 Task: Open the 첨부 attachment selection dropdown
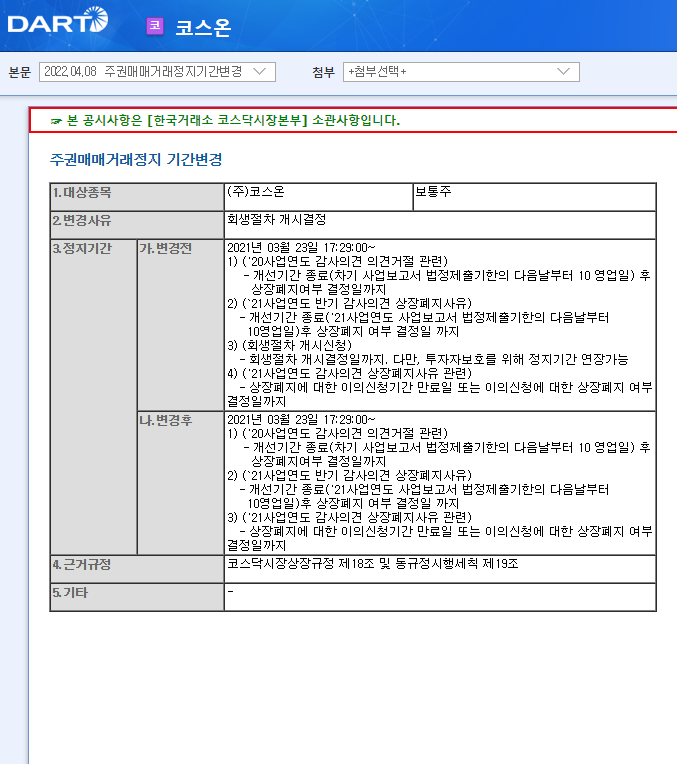click(461, 72)
